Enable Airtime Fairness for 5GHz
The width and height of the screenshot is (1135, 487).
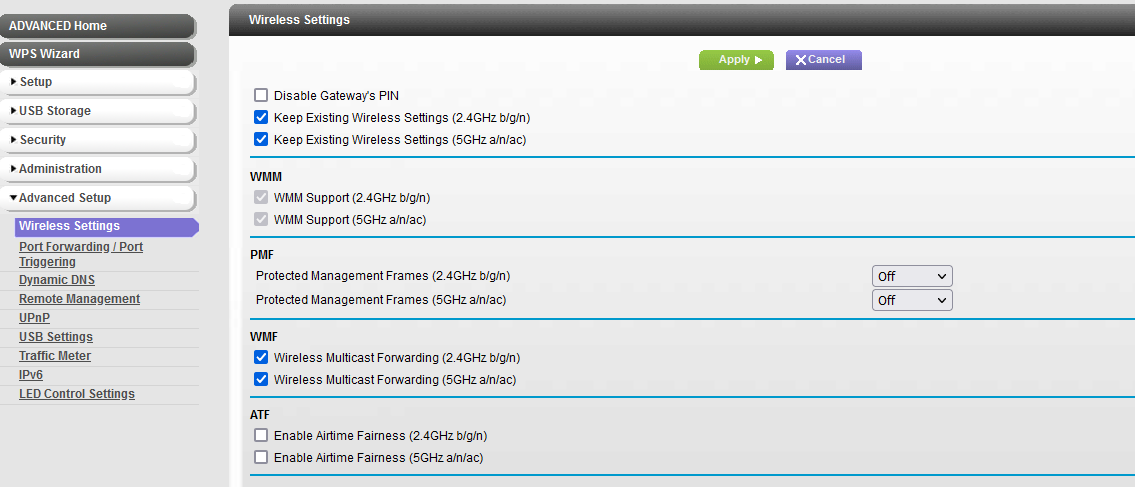(261, 457)
